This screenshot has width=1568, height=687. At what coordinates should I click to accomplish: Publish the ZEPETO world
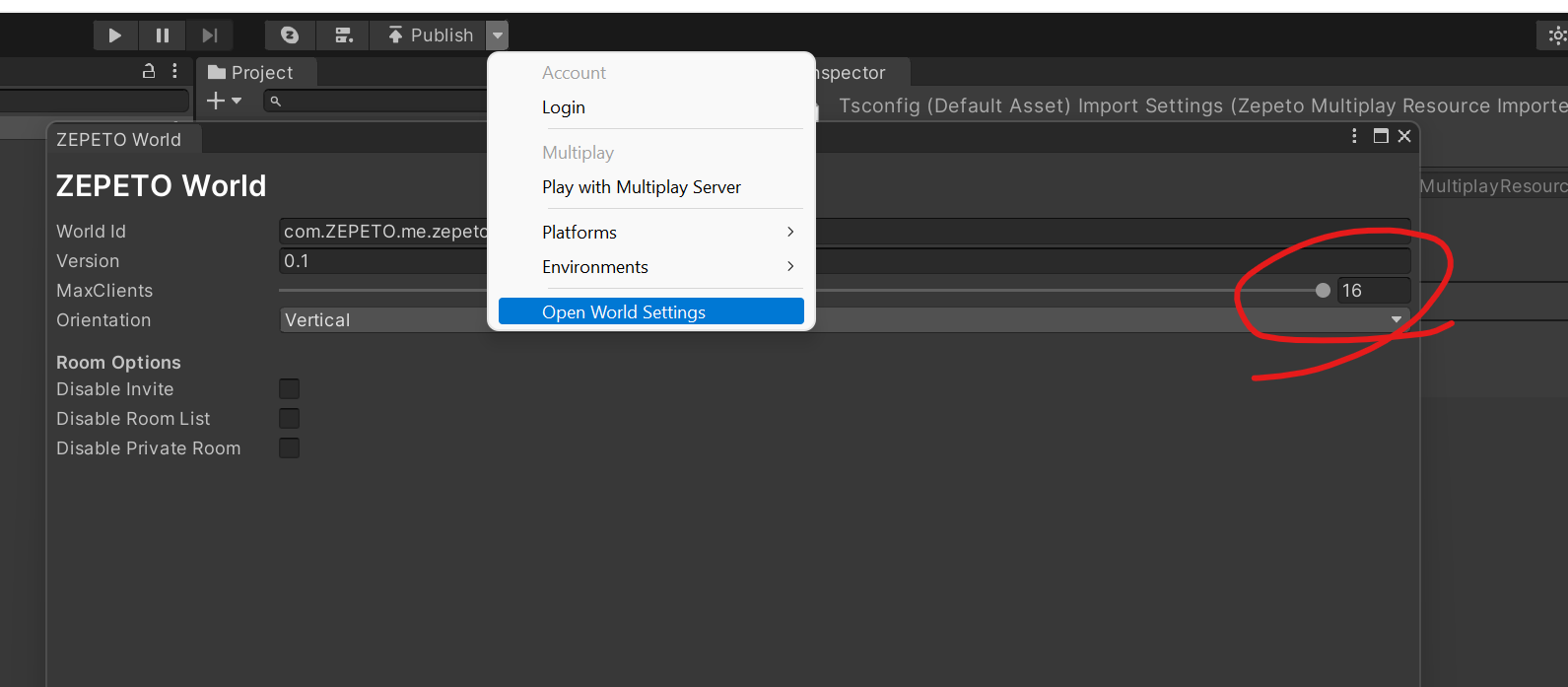click(x=429, y=35)
